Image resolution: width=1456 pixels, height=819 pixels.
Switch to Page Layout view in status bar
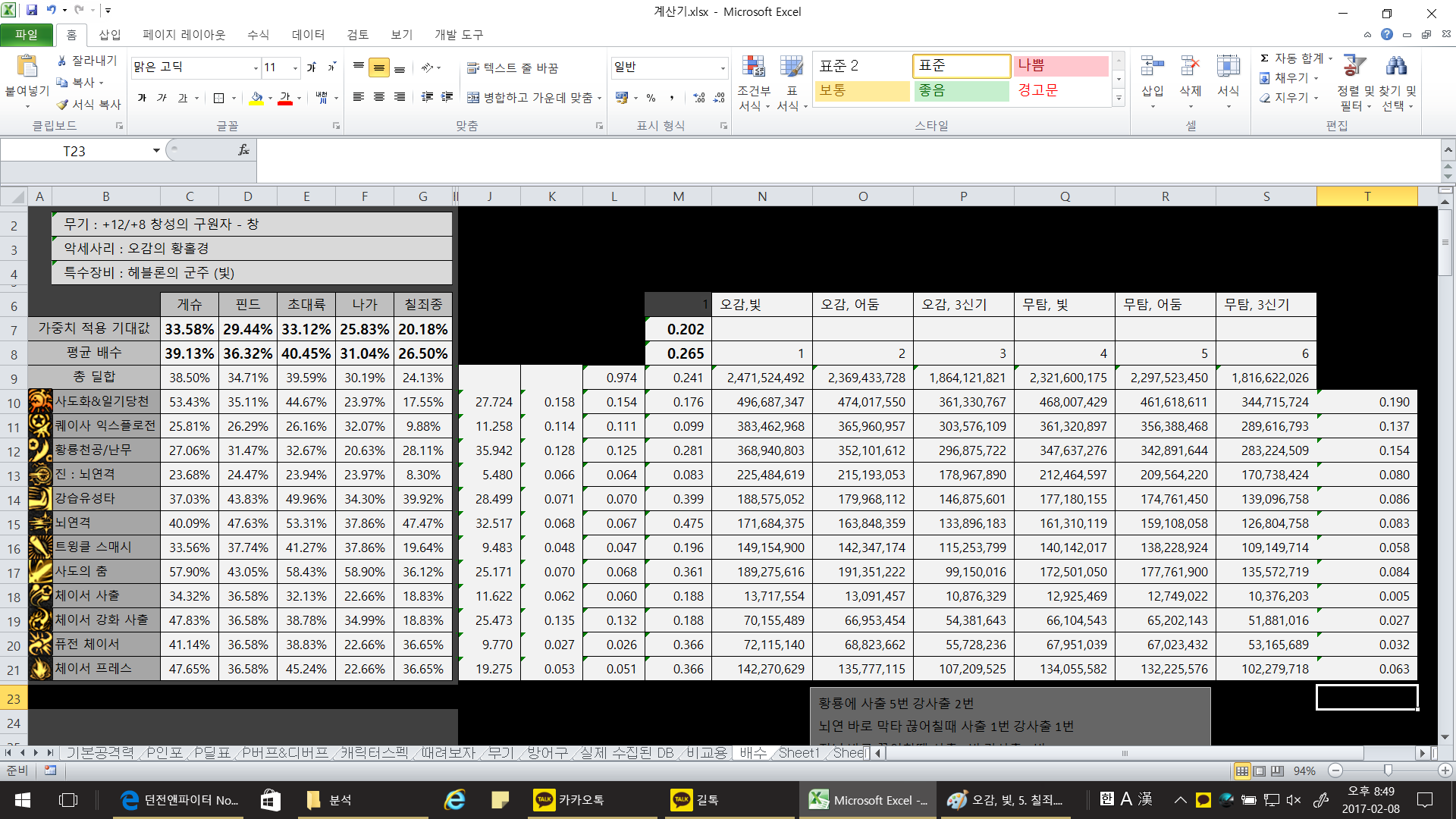pos(1260,770)
